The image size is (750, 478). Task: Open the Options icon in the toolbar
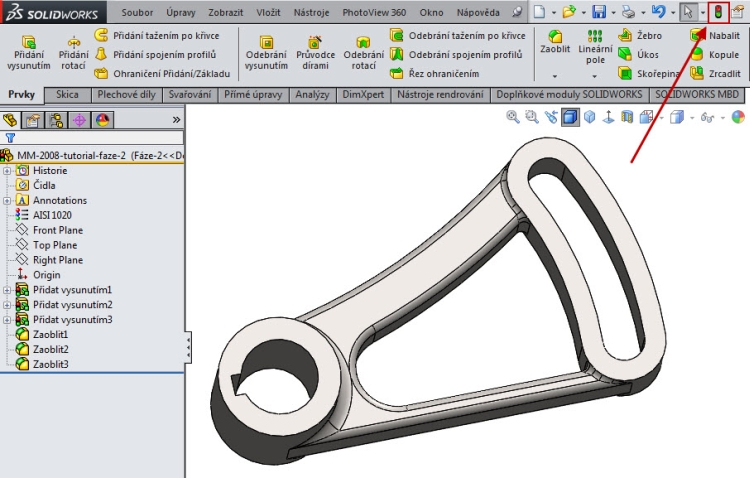click(x=738, y=12)
